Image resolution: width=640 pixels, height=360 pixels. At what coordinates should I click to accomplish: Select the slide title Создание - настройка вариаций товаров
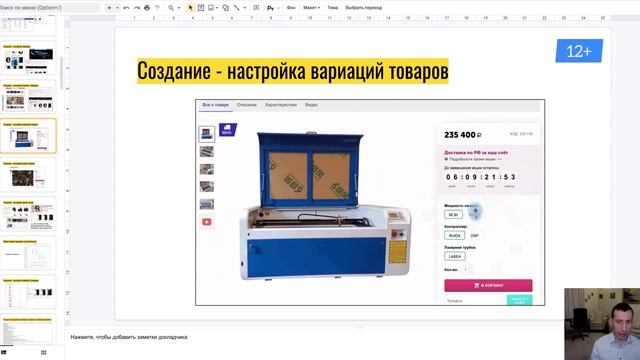pos(293,71)
